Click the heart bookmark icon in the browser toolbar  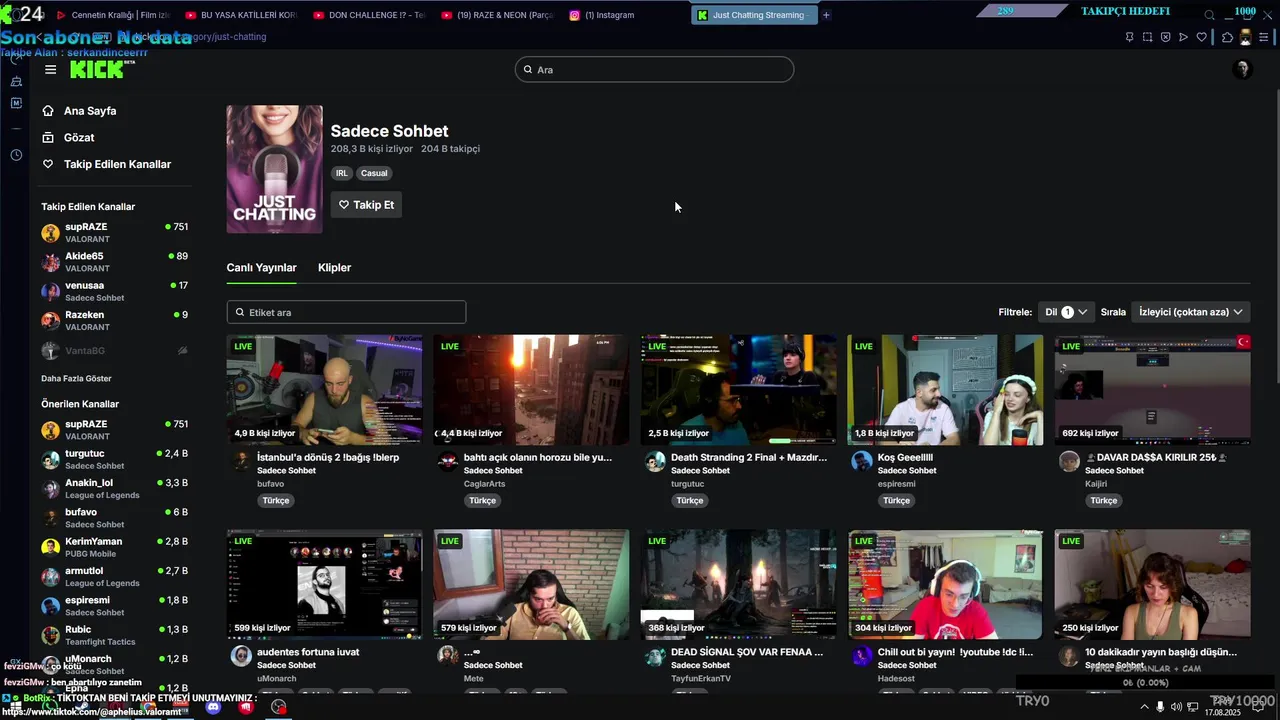pos(1201,37)
